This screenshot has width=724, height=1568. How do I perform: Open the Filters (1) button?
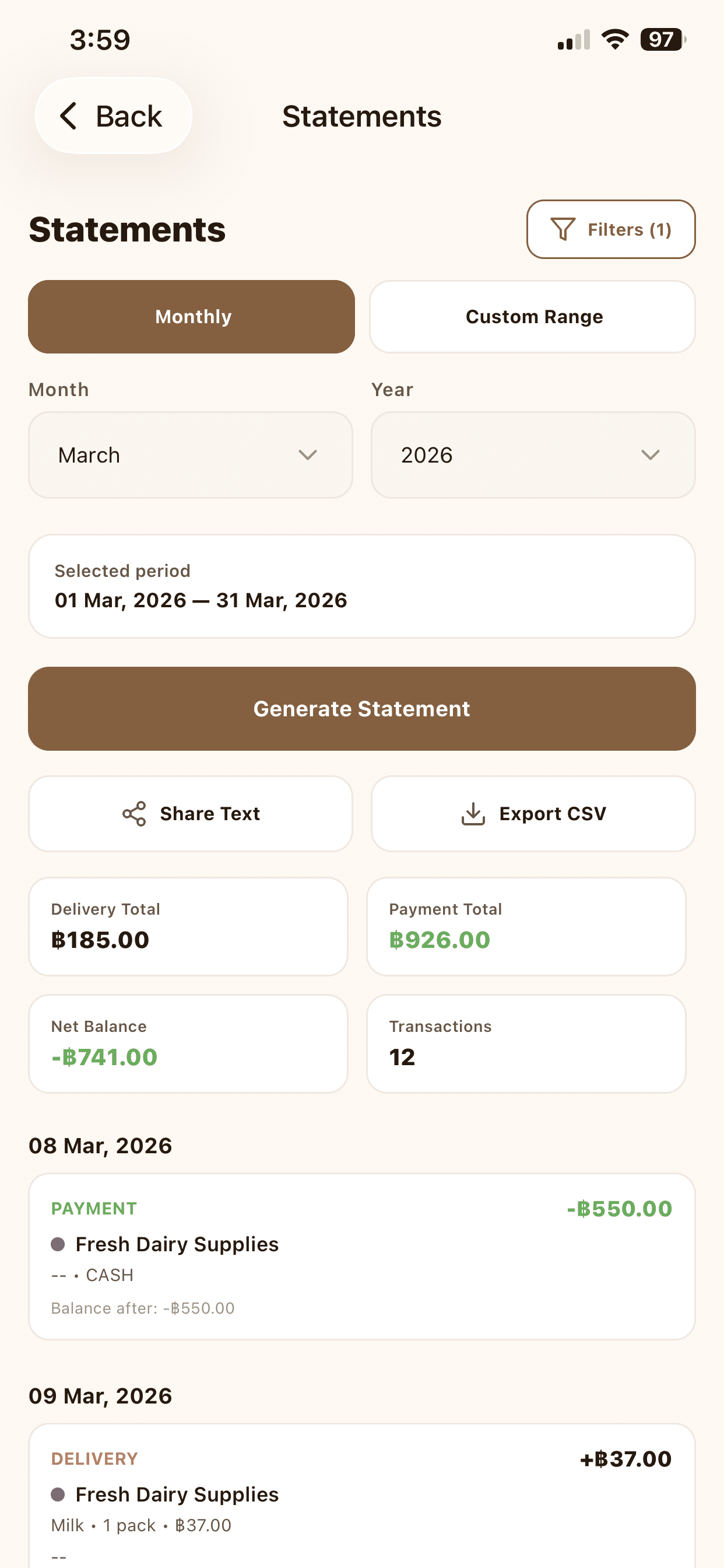click(x=611, y=229)
